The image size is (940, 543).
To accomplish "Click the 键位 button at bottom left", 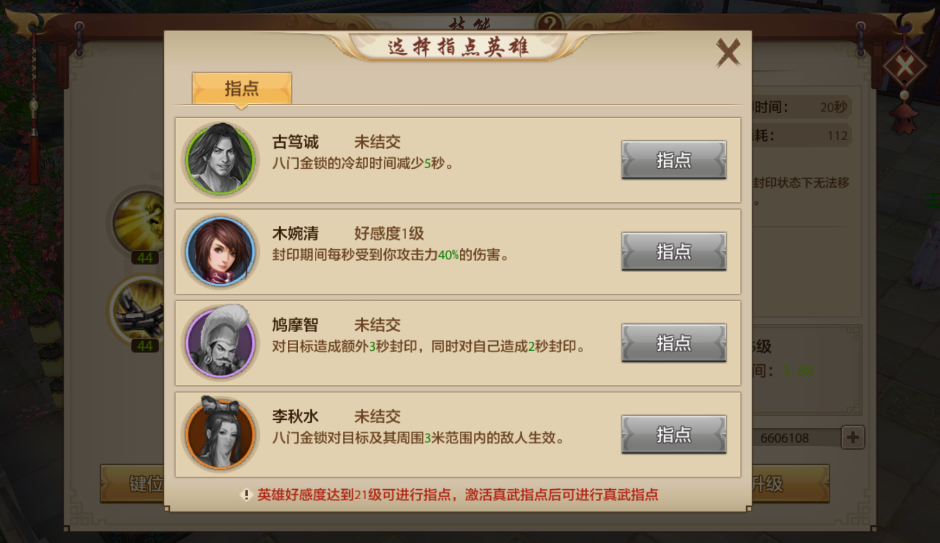I will (x=132, y=483).
